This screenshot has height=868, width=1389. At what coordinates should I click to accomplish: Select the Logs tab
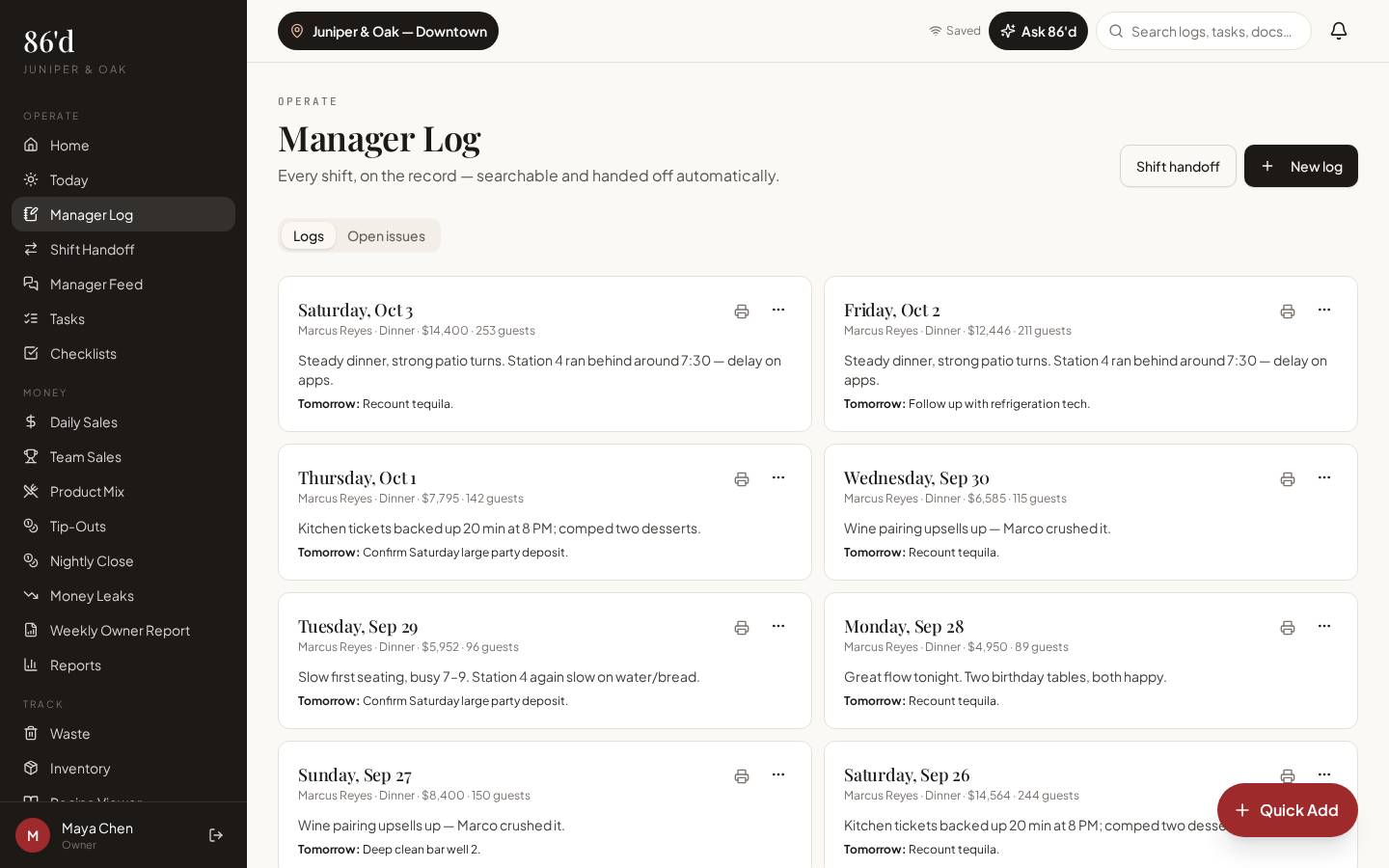(309, 235)
